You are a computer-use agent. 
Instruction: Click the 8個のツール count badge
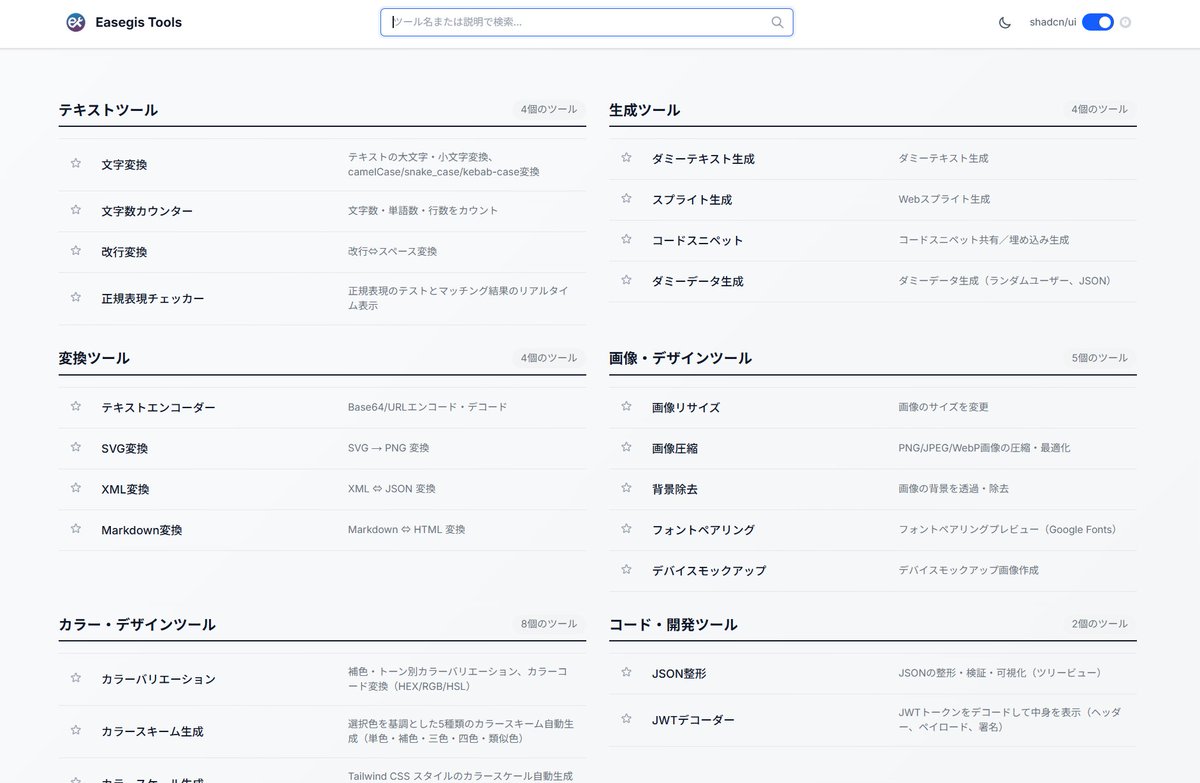tap(549, 624)
